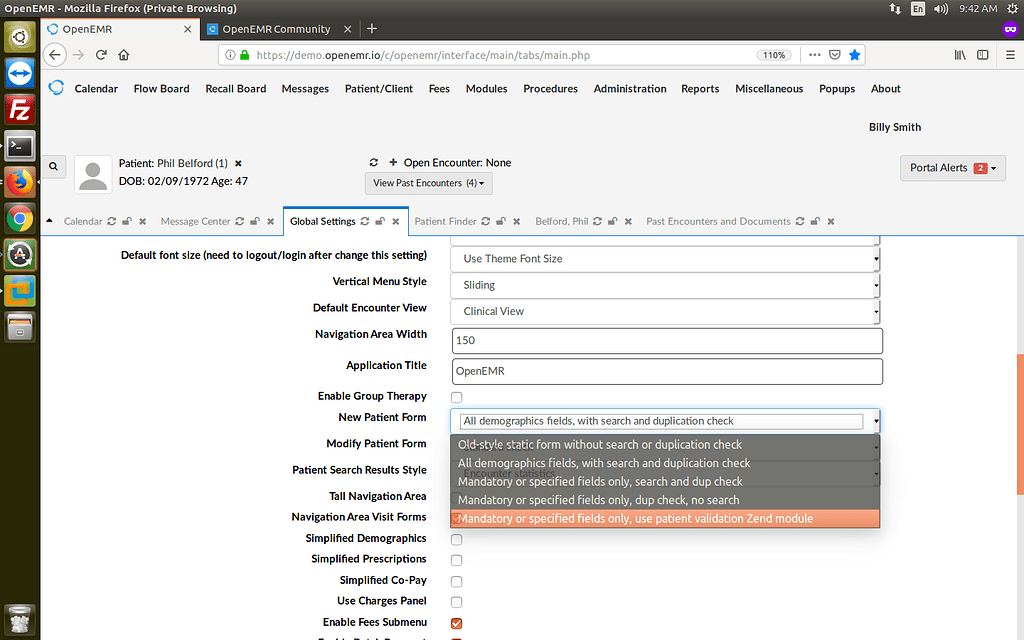
Task: Switch to the Message Center tab
Action: pyautogui.click(x=195, y=221)
